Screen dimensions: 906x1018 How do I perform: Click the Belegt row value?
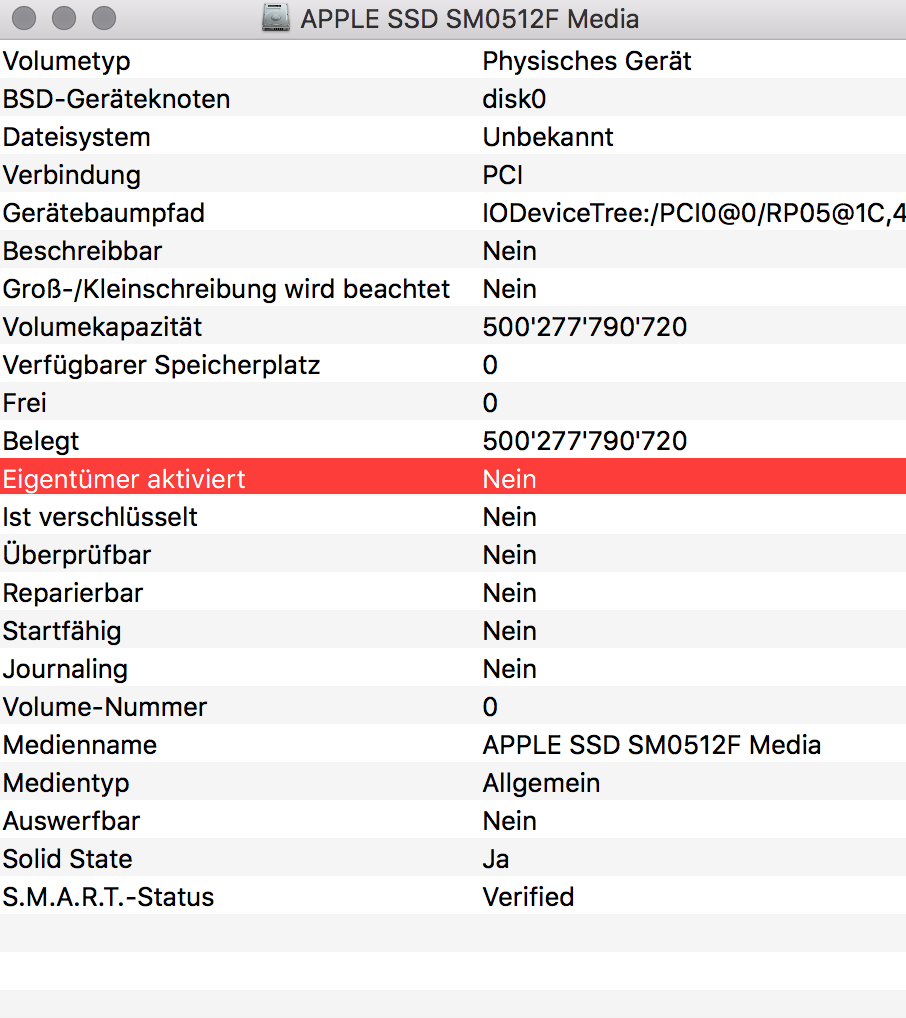click(x=584, y=441)
